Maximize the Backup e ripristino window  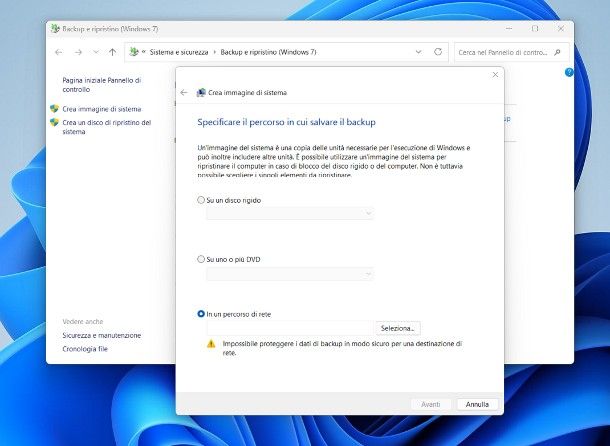tap(535, 28)
